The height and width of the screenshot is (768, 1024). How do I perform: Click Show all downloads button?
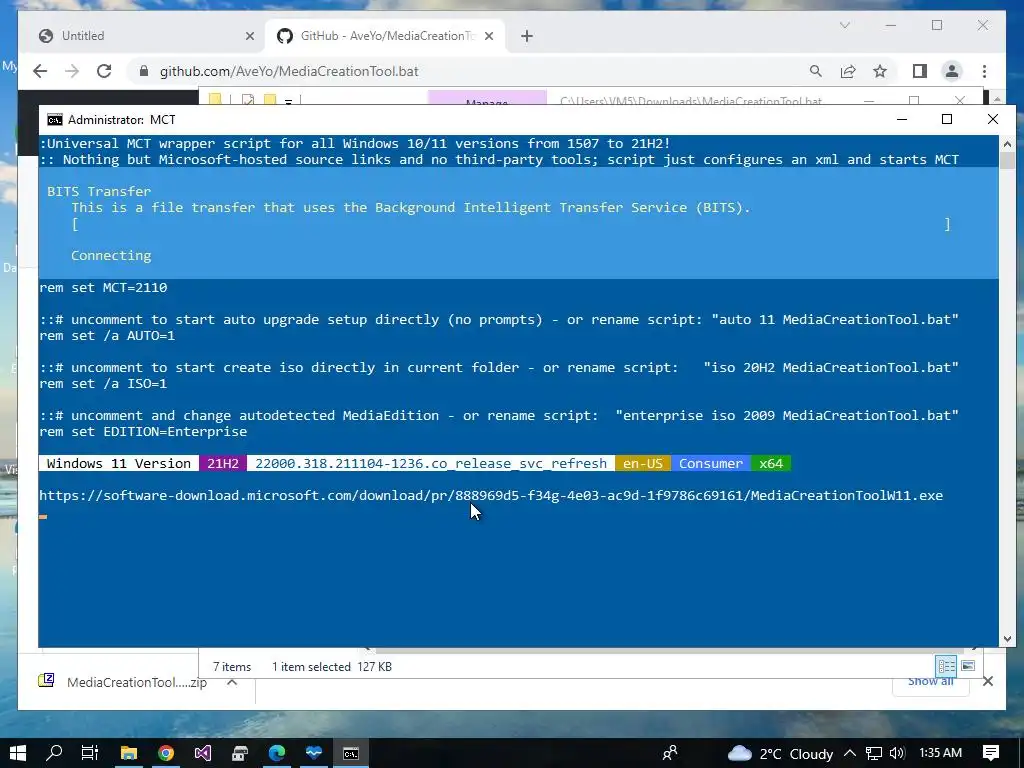tap(931, 681)
